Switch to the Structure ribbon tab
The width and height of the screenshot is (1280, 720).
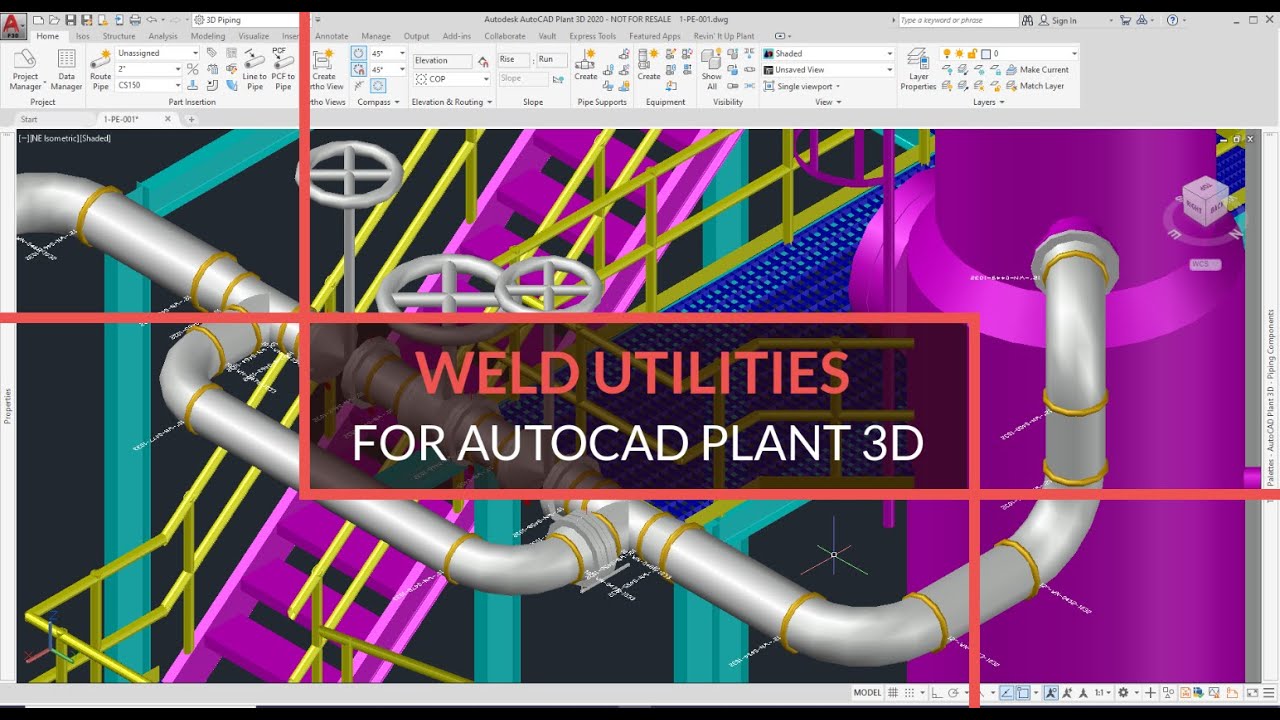tap(119, 36)
